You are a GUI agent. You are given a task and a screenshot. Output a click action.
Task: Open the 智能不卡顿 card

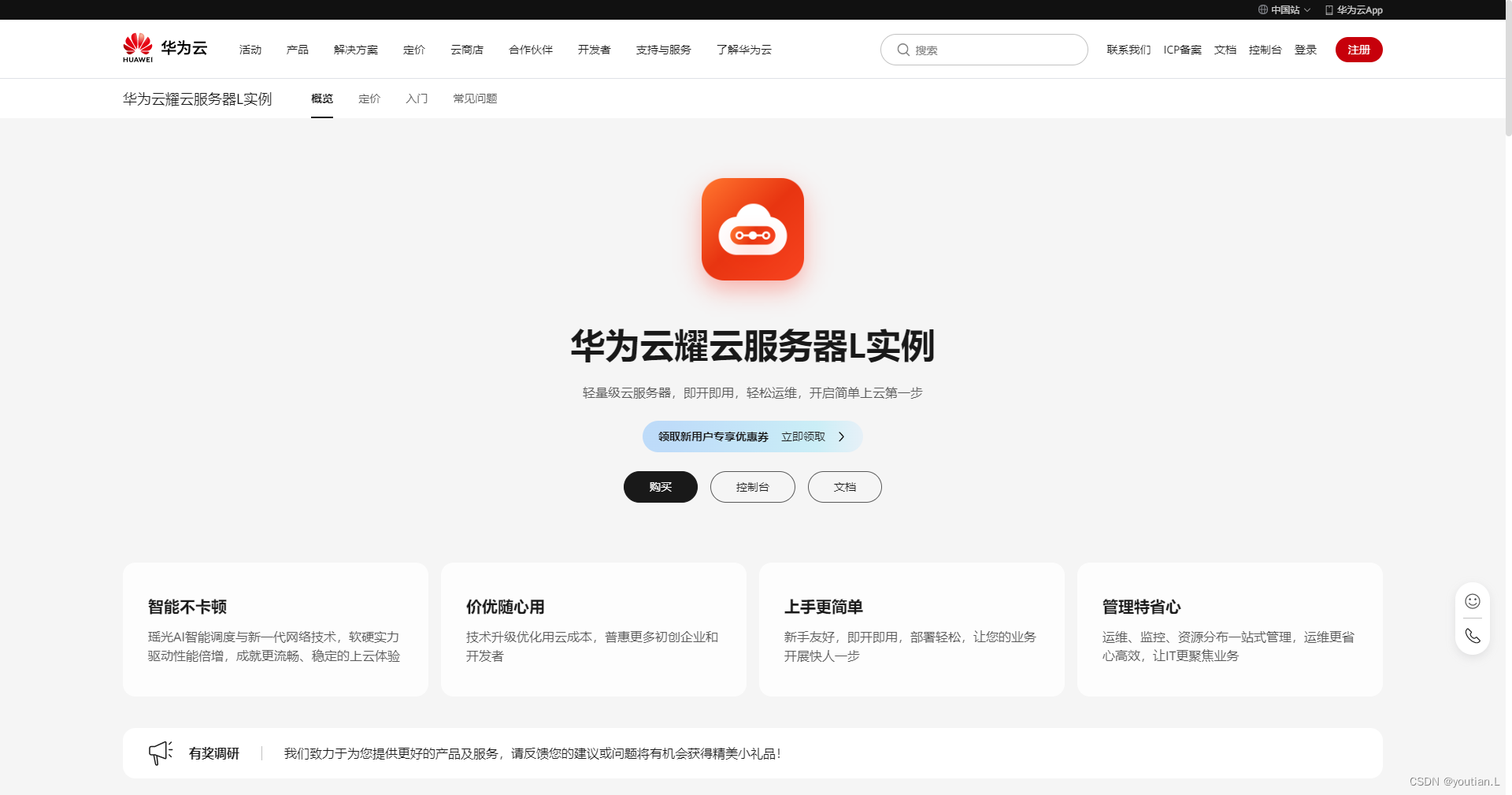coord(276,630)
